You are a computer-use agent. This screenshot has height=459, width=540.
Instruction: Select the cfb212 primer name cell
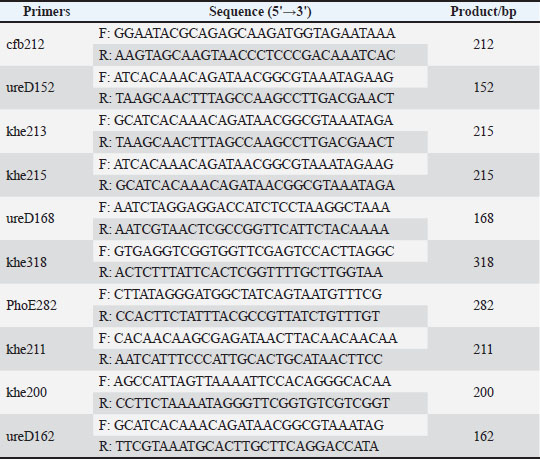(x=25, y=44)
